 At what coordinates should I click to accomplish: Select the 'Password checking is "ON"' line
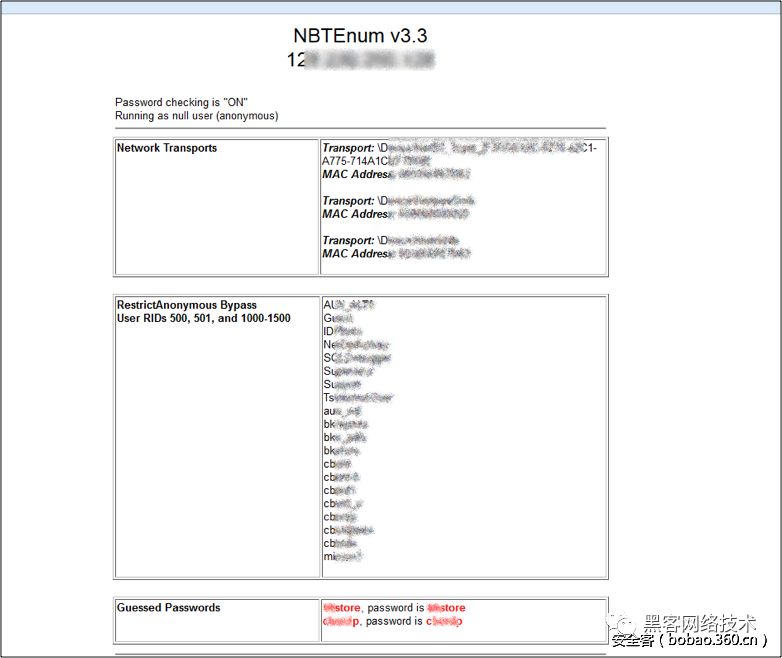[181, 102]
